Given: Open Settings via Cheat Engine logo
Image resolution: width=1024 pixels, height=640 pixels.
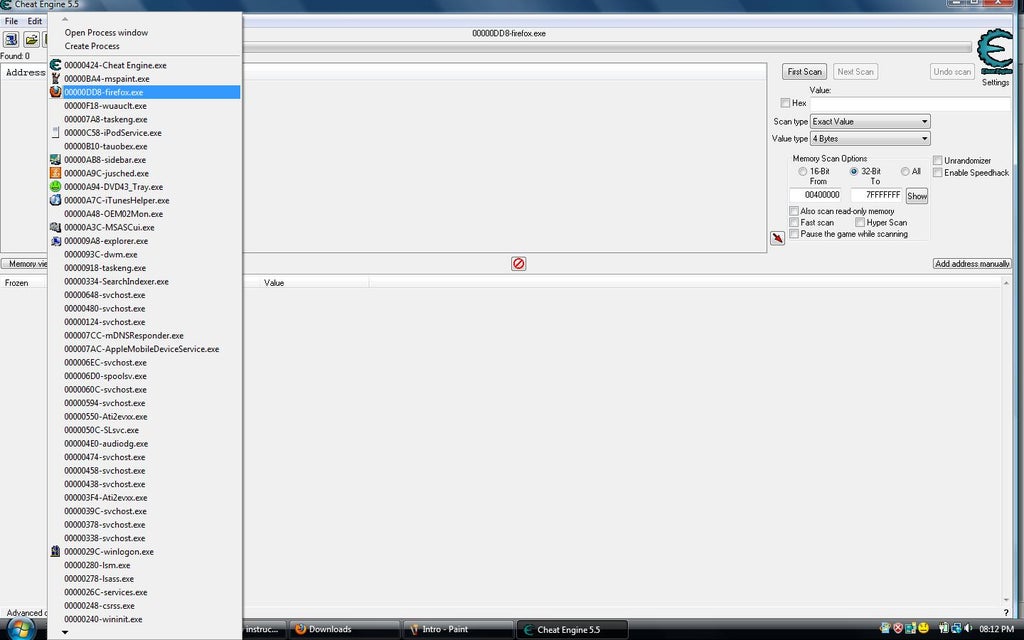Looking at the screenshot, I should coord(995,52).
